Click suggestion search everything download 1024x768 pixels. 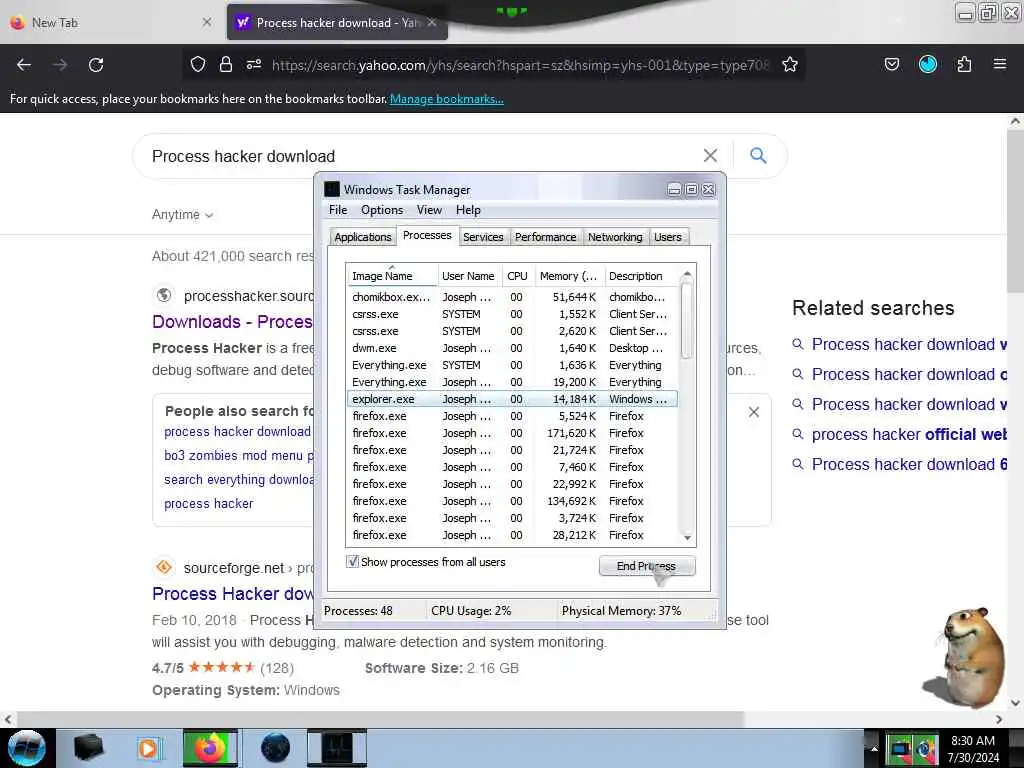coord(239,479)
